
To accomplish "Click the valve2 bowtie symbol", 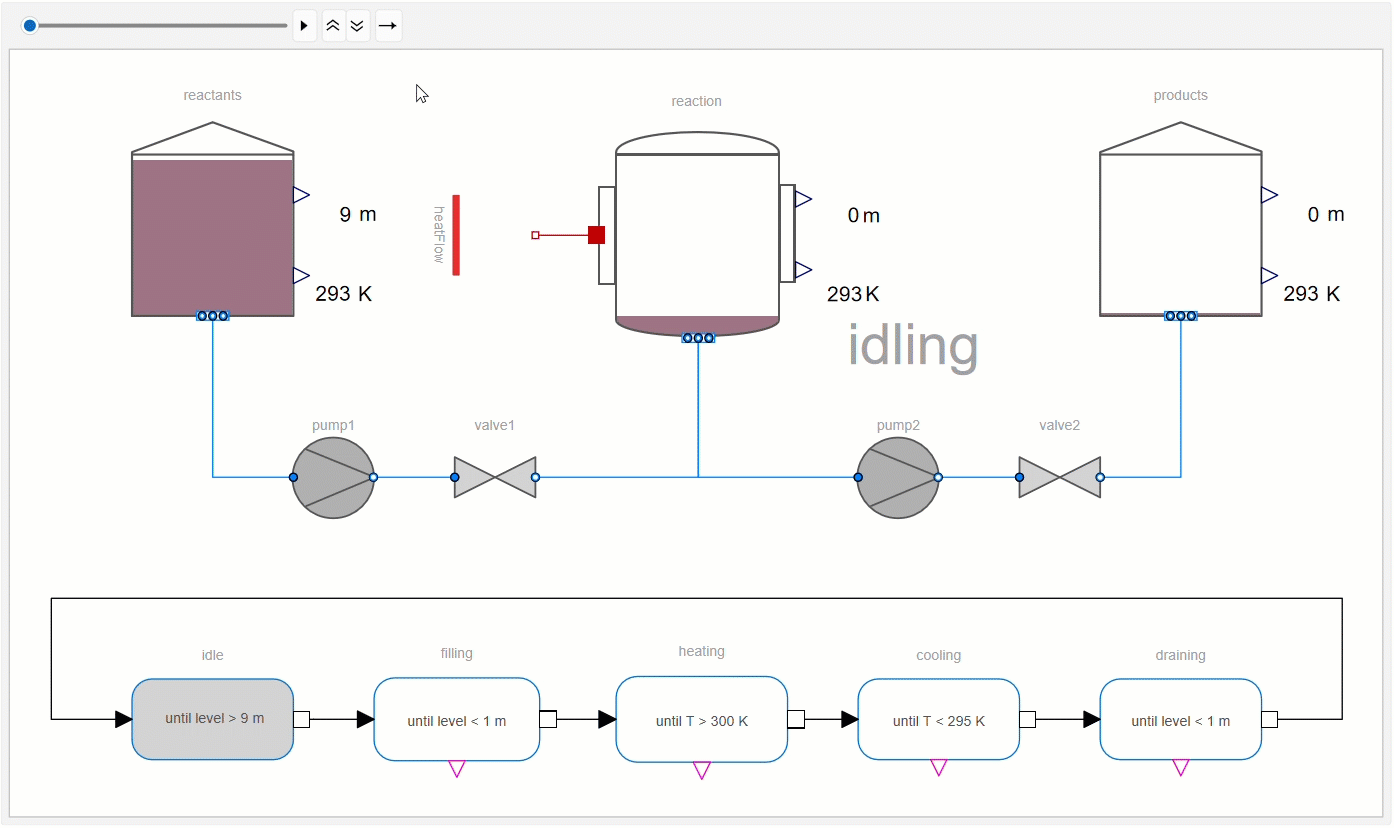I will point(1059,478).
